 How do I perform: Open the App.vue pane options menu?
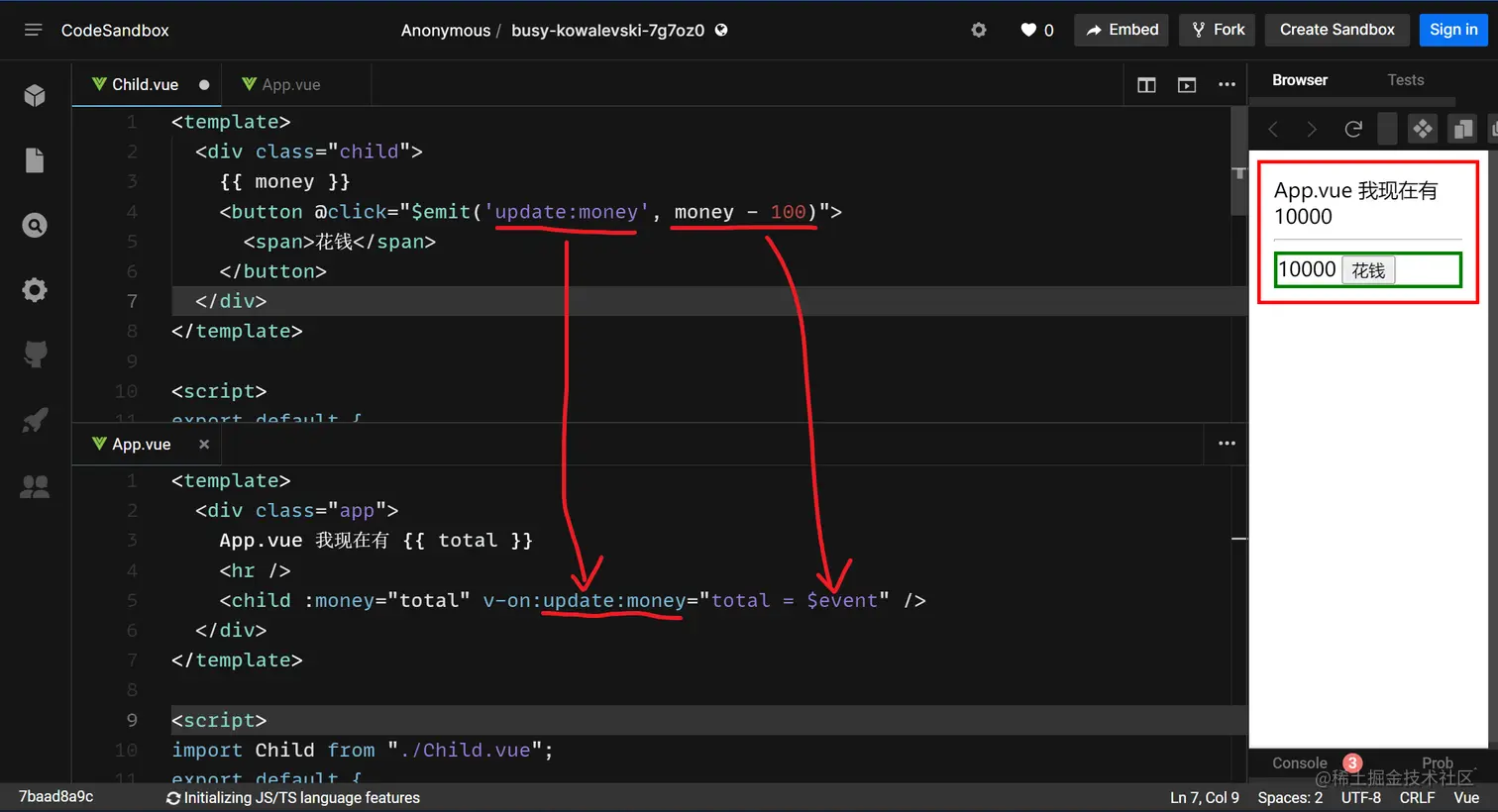tap(1226, 444)
